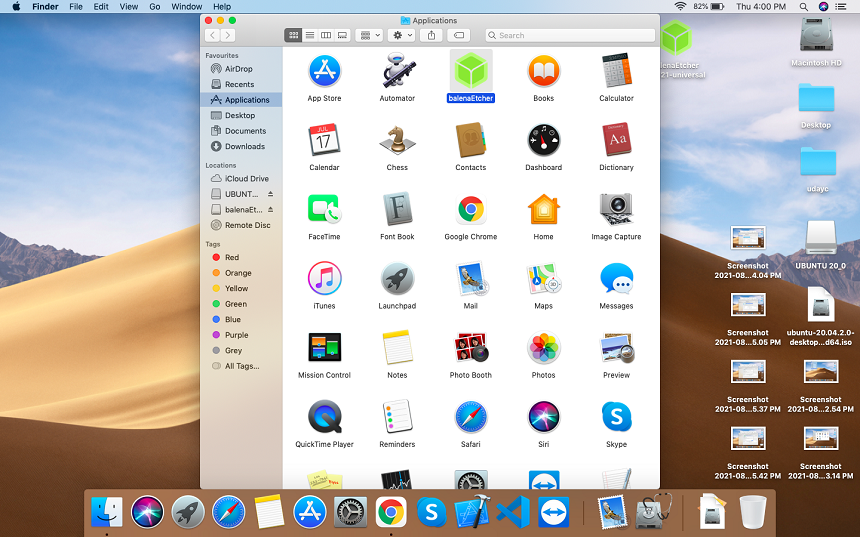This screenshot has height=537, width=860.
Task: Open the View menu
Action: point(128,7)
